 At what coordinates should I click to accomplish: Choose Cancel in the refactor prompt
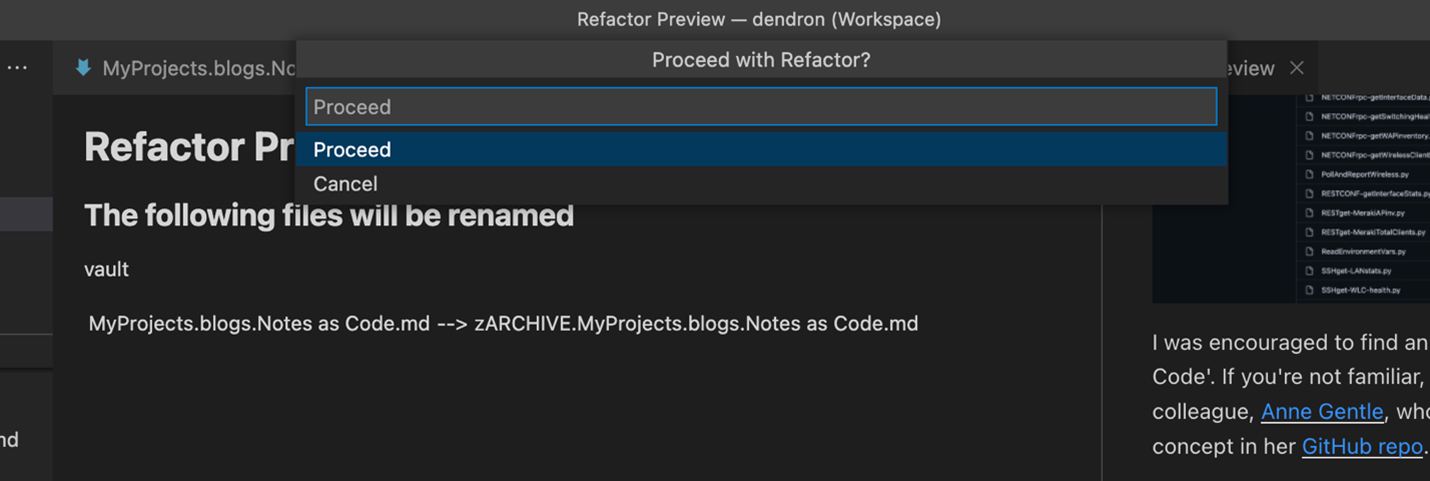click(761, 184)
